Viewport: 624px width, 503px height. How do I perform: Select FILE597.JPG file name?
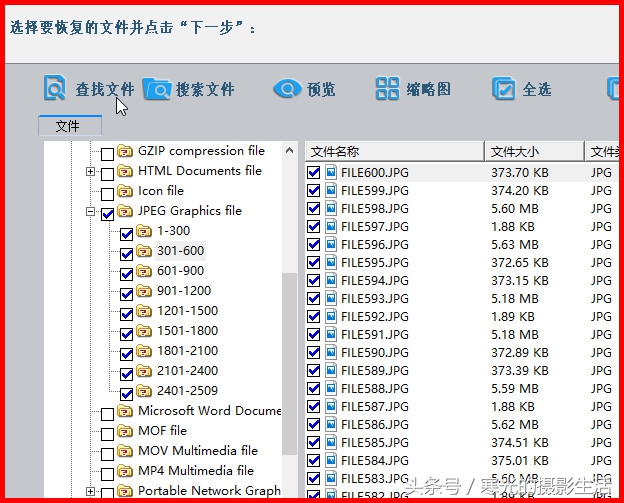click(x=374, y=226)
